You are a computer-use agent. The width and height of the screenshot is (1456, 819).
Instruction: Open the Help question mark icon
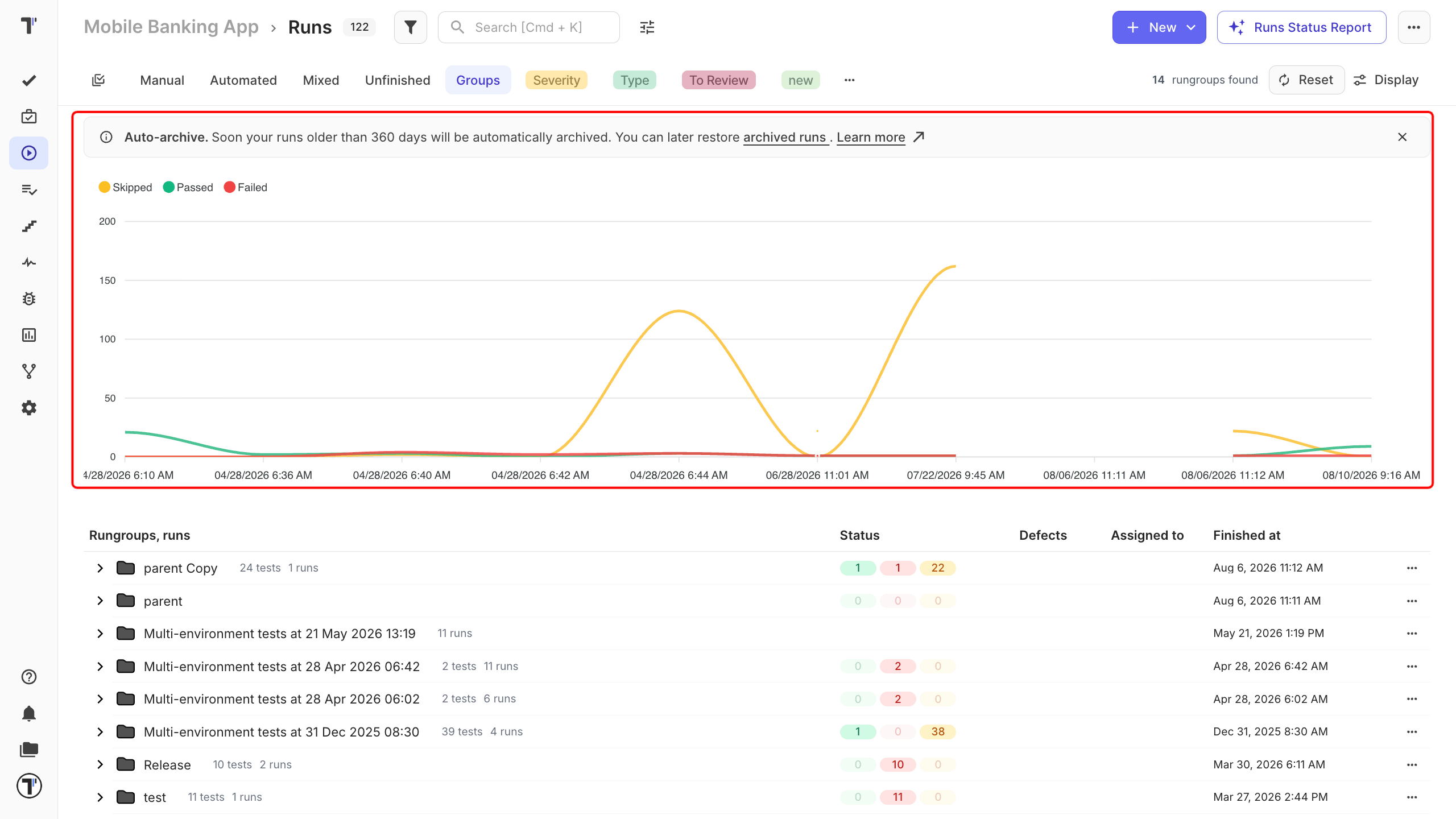click(x=29, y=677)
